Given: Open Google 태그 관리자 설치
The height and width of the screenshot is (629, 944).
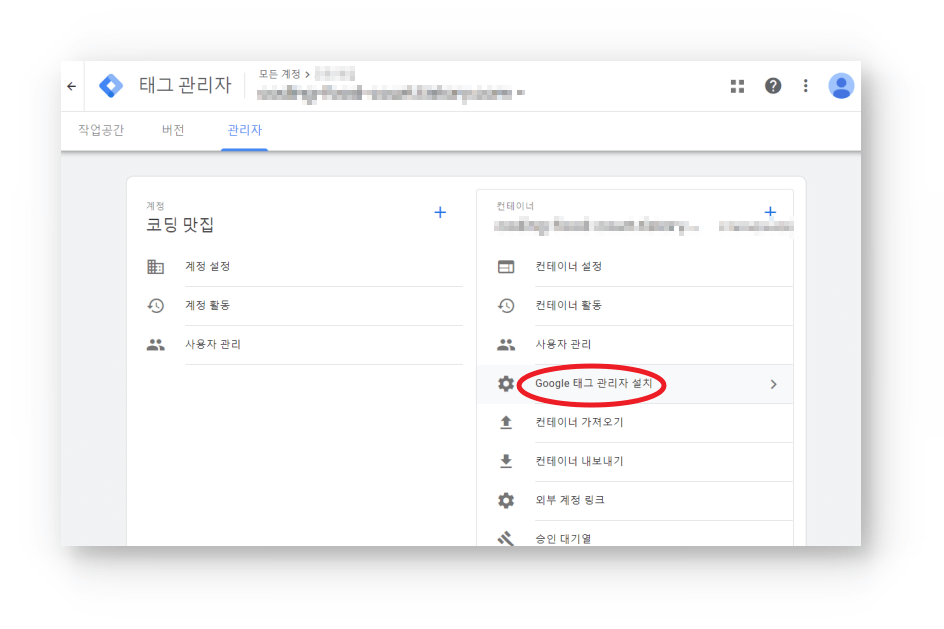Looking at the screenshot, I should [635, 383].
